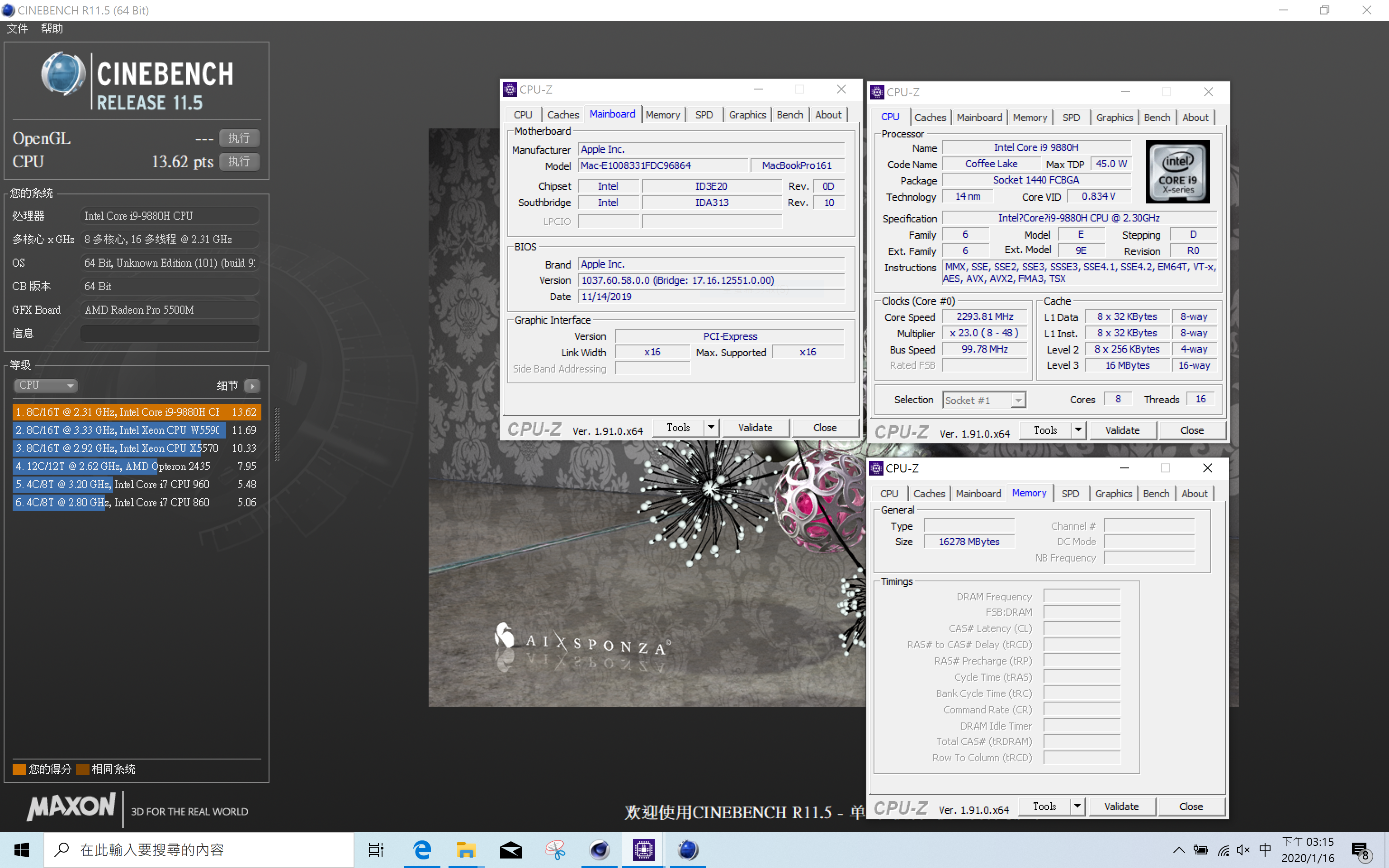1389x868 pixels.
Task: Click the Cinebench app icon in title bar
Action: click(8, 10)
